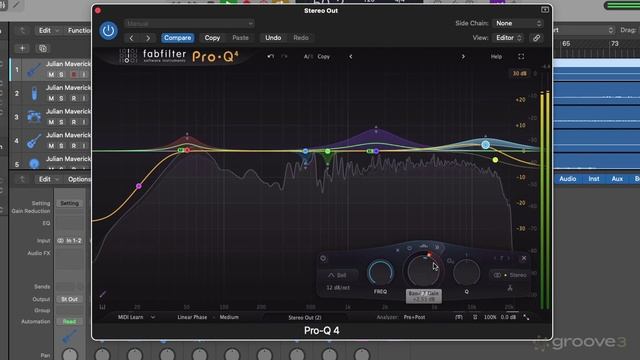Select the blue mid band node
The image size is (640, 360).
coord(305,151)
